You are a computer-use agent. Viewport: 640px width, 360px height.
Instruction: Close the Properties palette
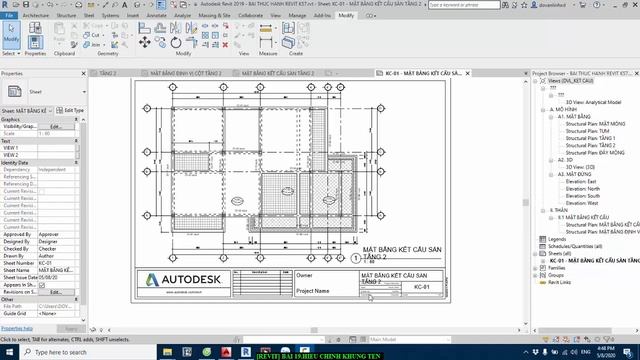[83, 73]
